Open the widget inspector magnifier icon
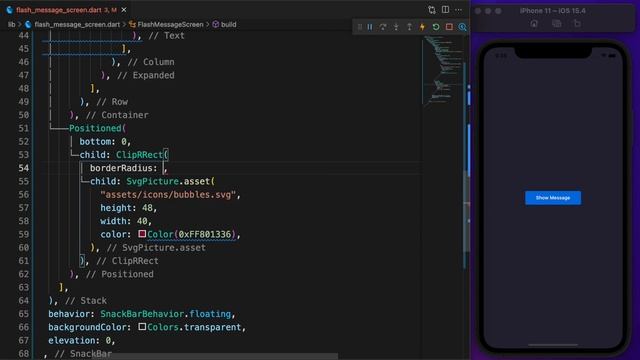This screenshot has height=360, width=640. 462,27
